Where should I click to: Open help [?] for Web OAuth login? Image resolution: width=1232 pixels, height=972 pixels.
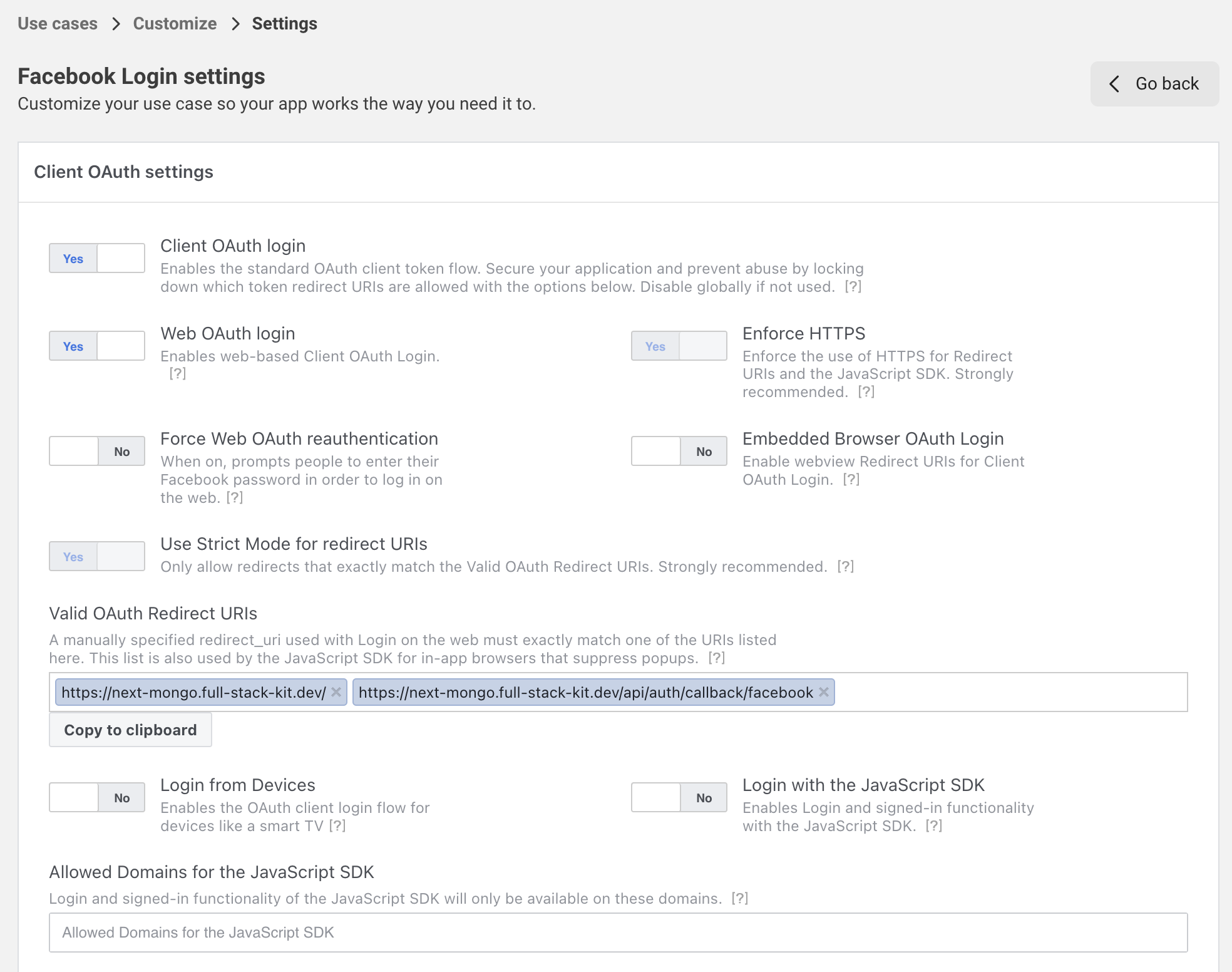[178, 374]
